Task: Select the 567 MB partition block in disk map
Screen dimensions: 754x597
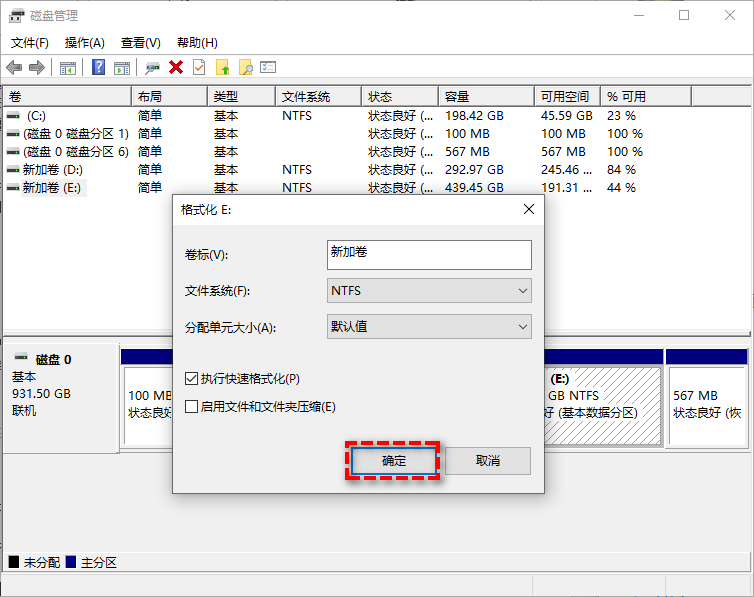Action: pyautogui.click(x=707, y=406)
